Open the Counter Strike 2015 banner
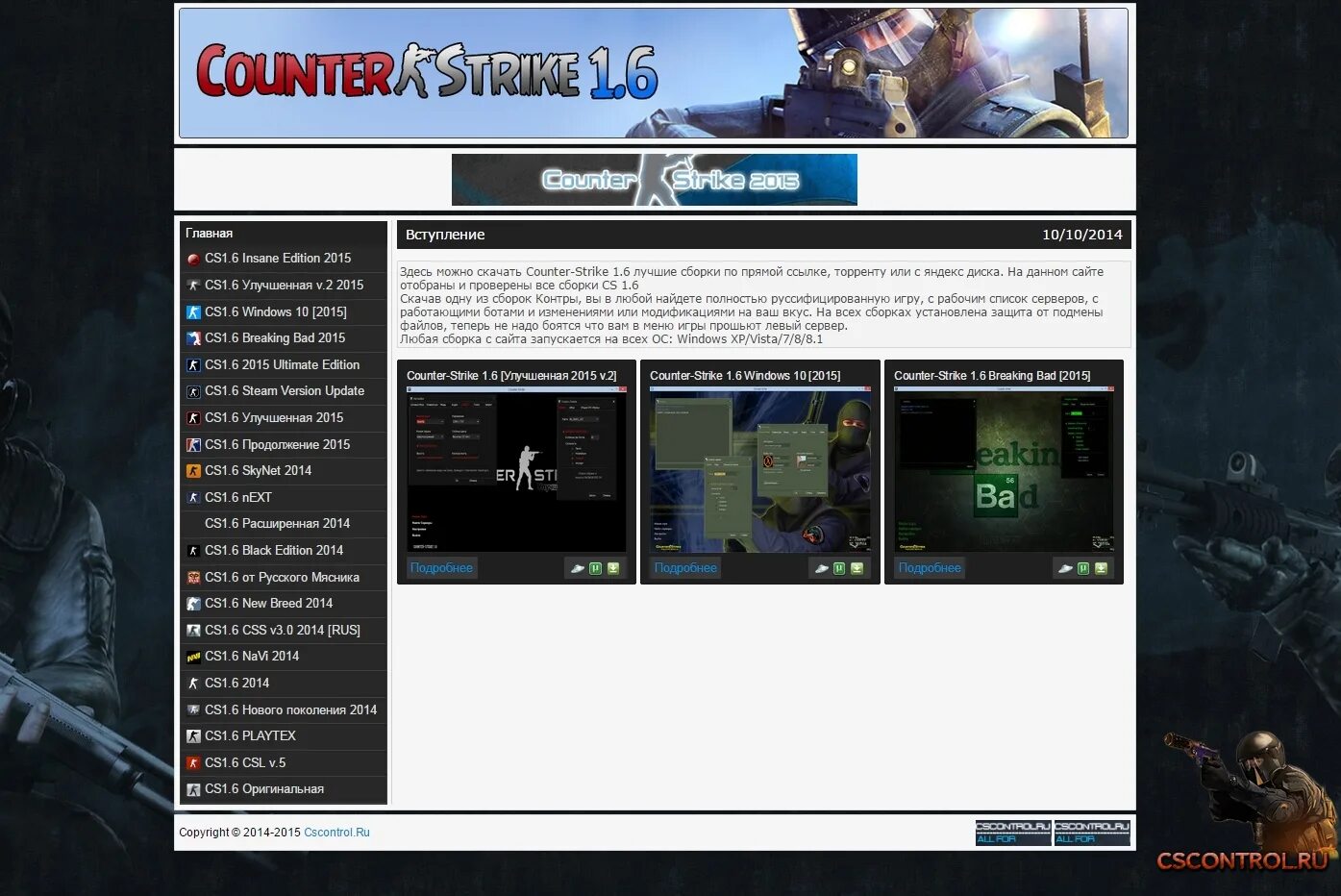Screen dimensions: 1341x896 [x=655, y=180]
